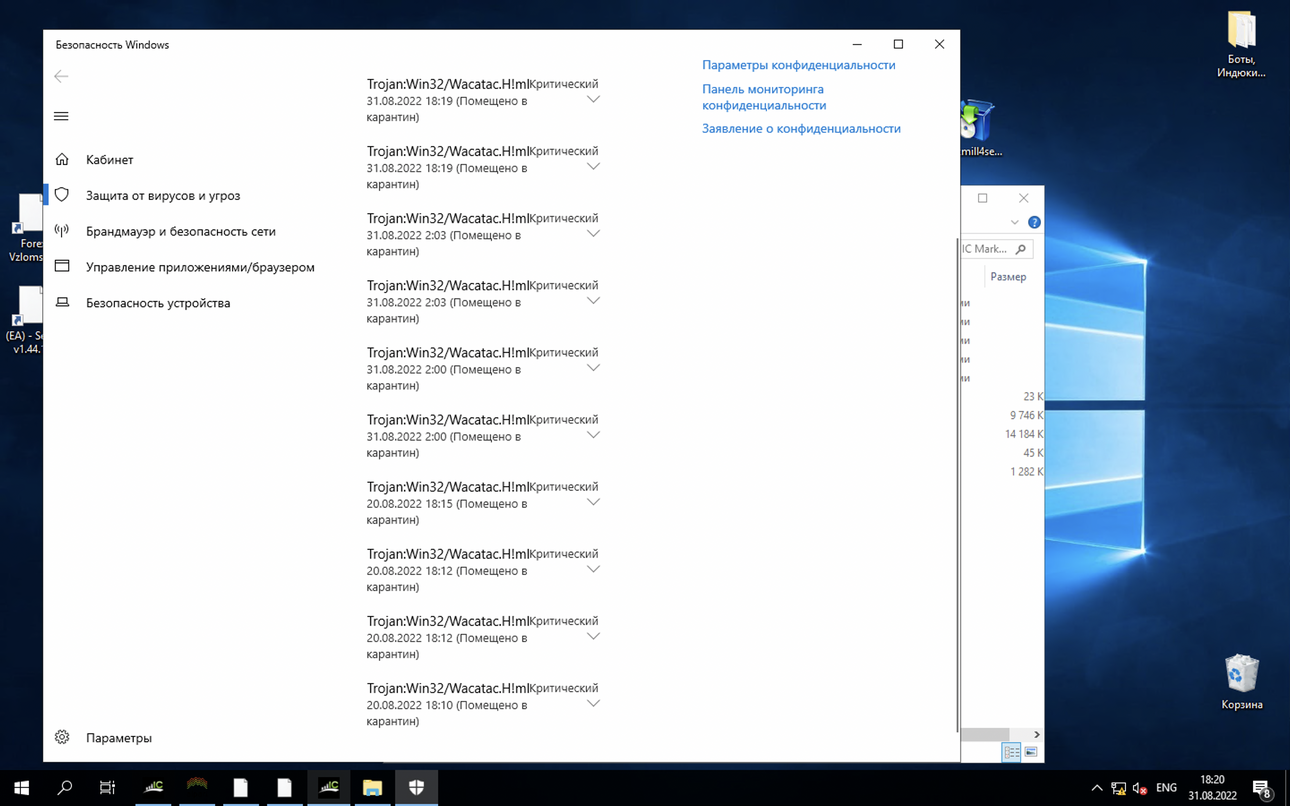Screen dimensions: 1290x806
Task: Switch input language via ENG indicator
Action: pos(1166,788)
